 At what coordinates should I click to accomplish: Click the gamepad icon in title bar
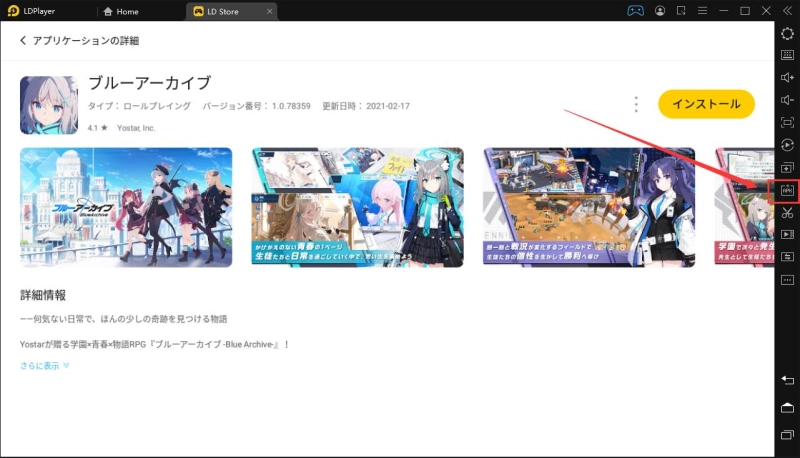pos(635,11)
